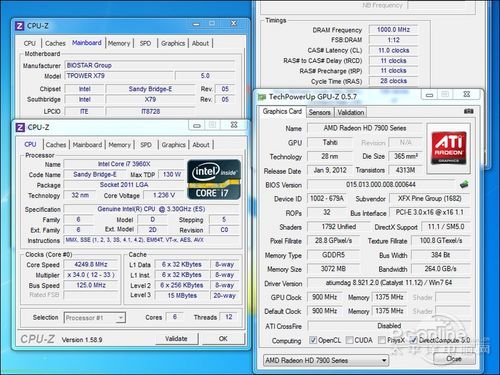Click the GPU-Z screenshot camera icon
Screen dimensions: 500x375
(468, 111)
